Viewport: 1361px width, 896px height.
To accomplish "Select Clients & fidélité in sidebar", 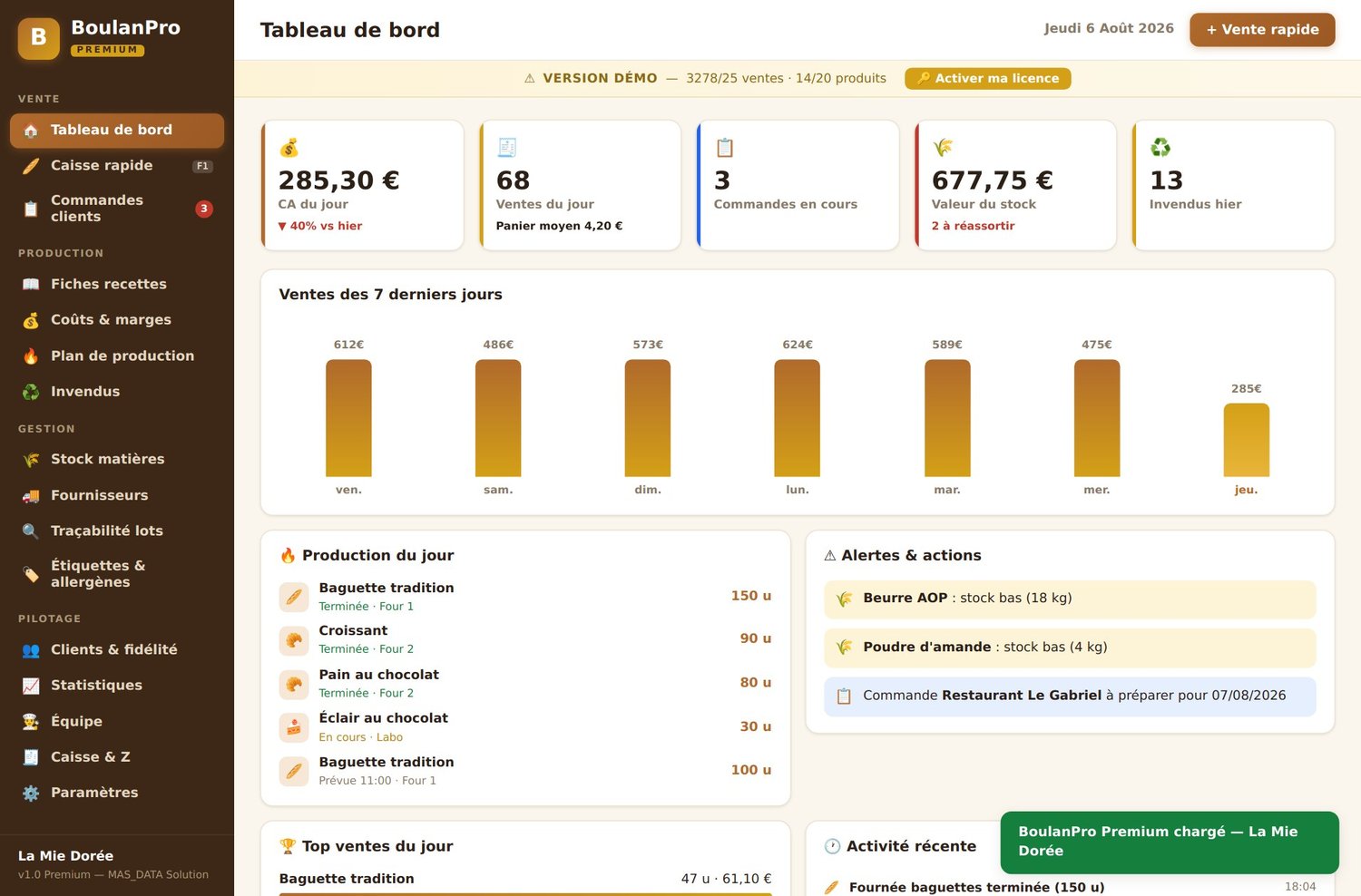I will [x=117, y=649].
